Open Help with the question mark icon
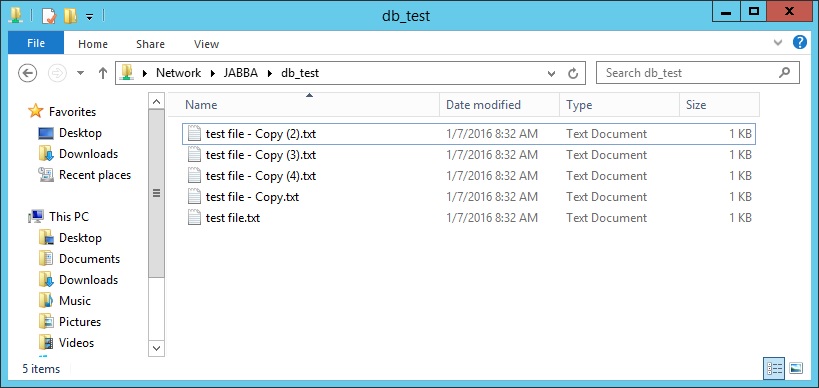The image size is (819, 388). click(800, 42)
